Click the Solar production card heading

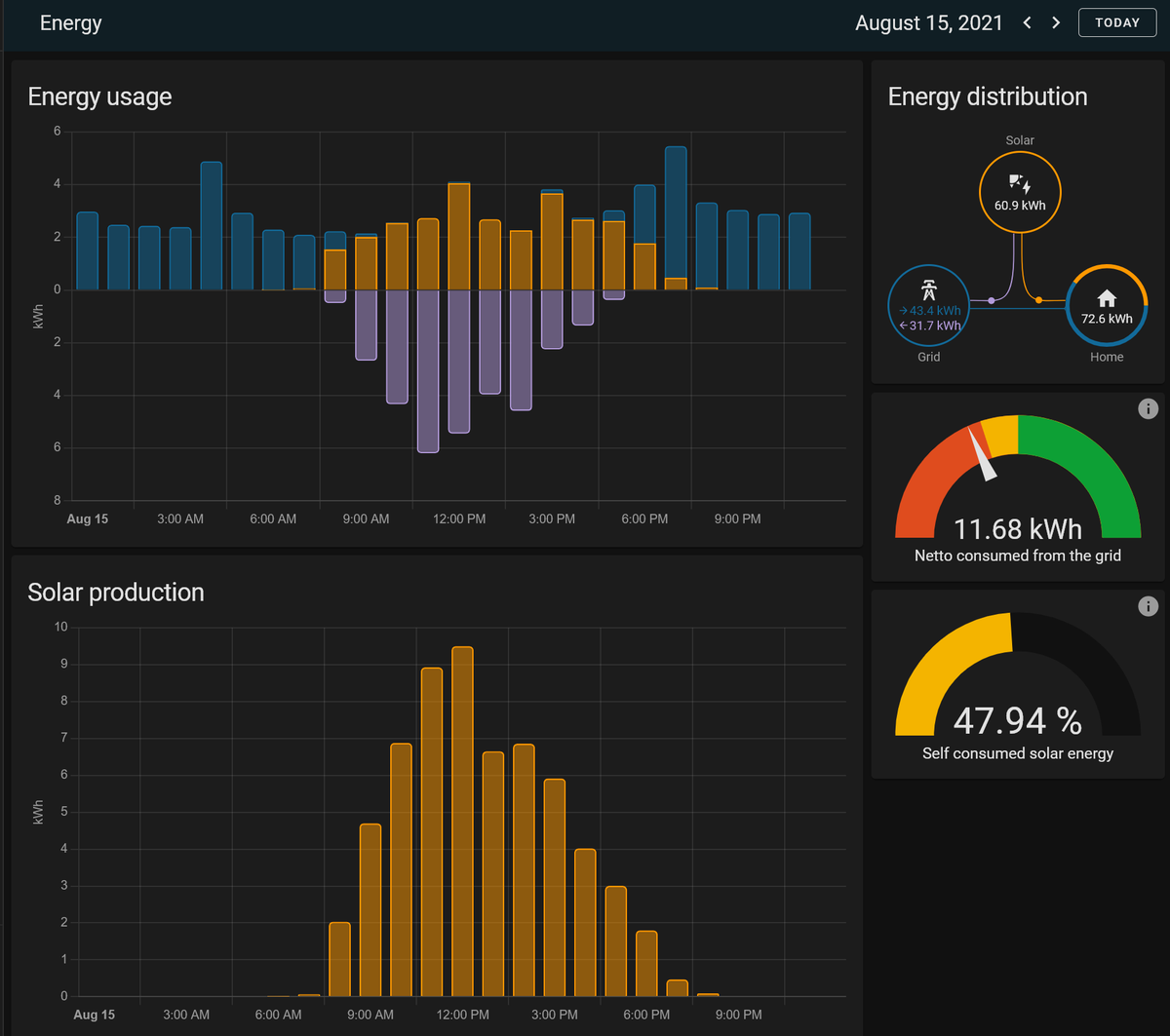pyautogui.click(x=116, y=593)
